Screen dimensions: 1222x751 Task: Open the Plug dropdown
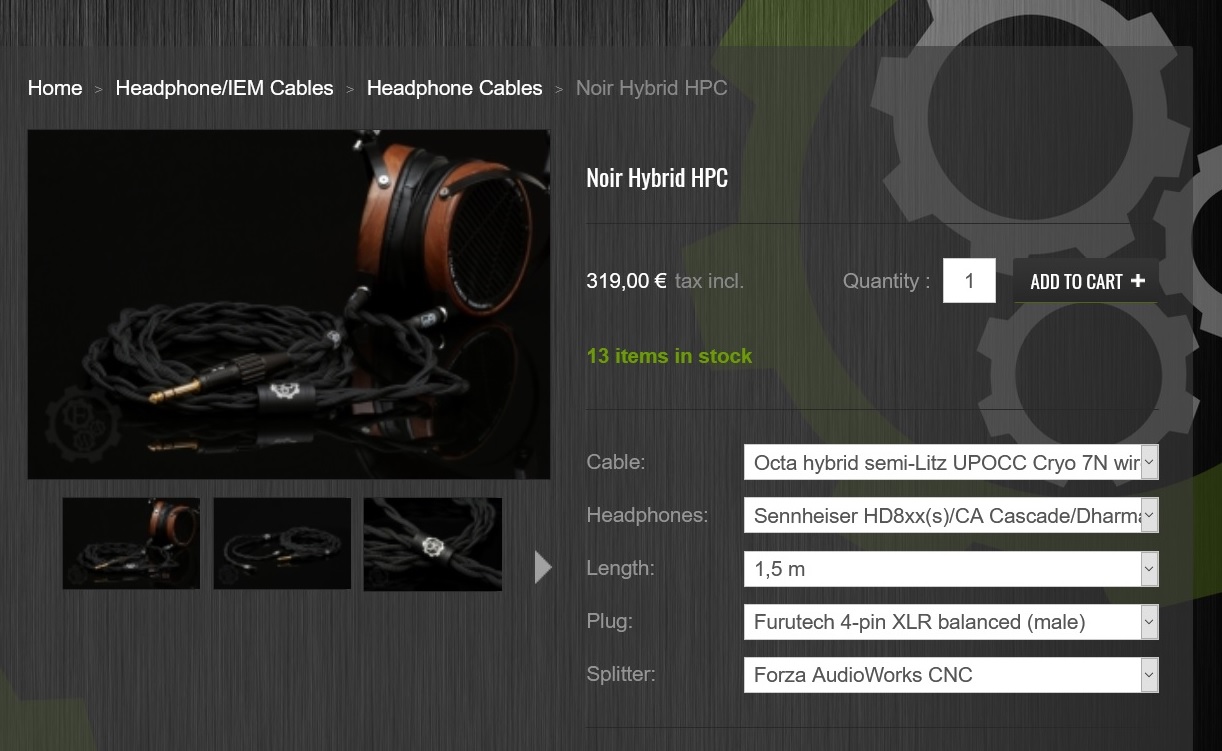point(951,622)
